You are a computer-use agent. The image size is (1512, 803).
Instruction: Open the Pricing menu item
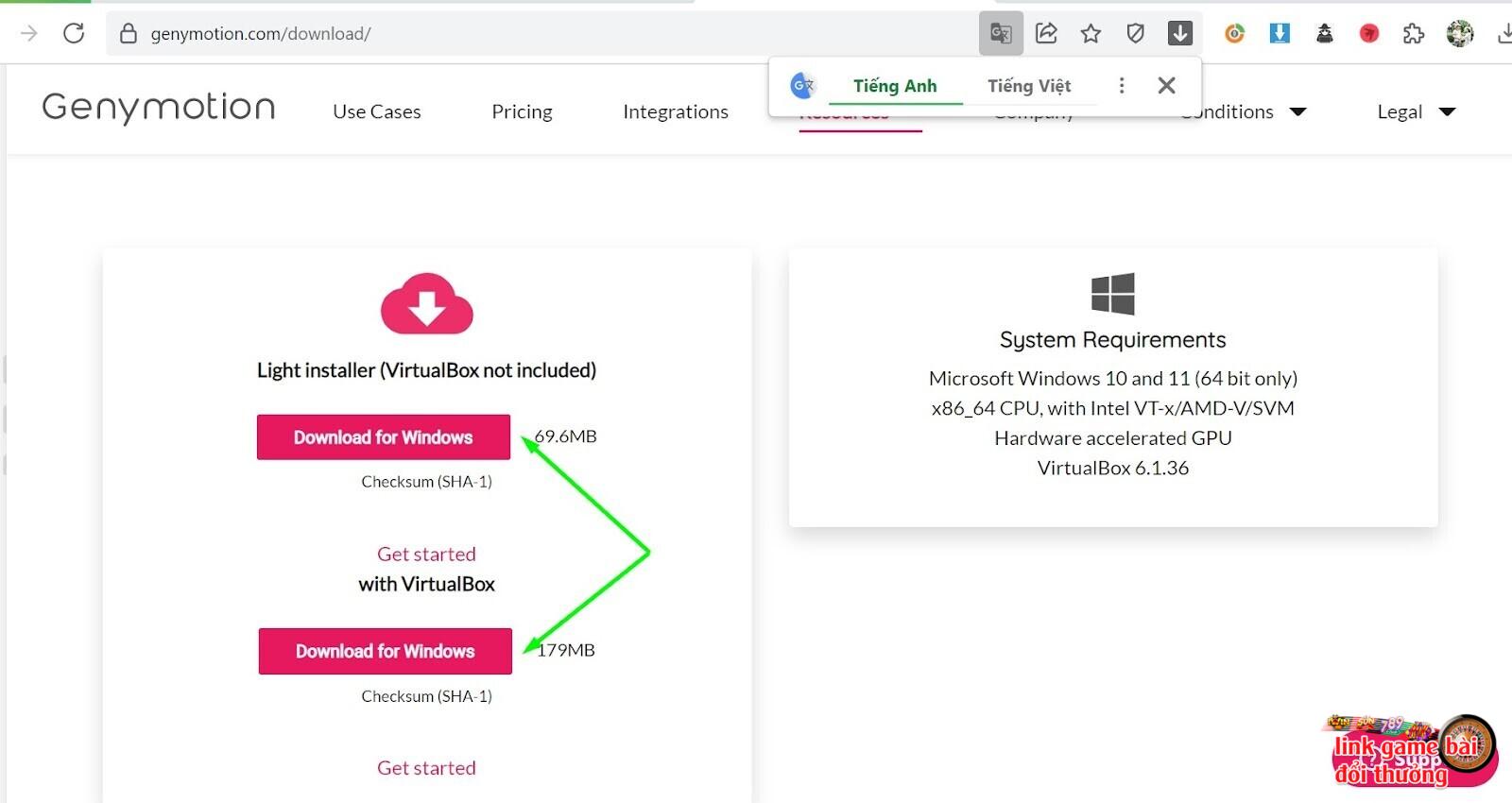pyautogui.click(x=522, y=111)
